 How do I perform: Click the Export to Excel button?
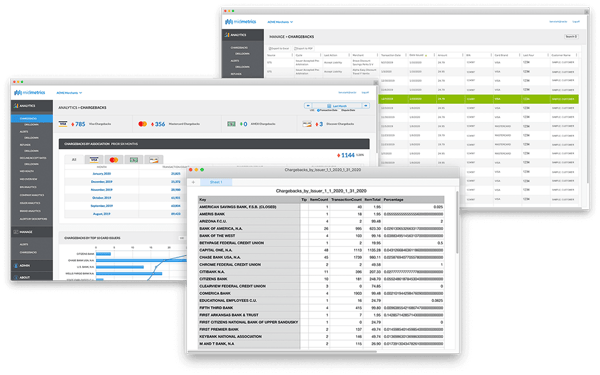point(279,49)
